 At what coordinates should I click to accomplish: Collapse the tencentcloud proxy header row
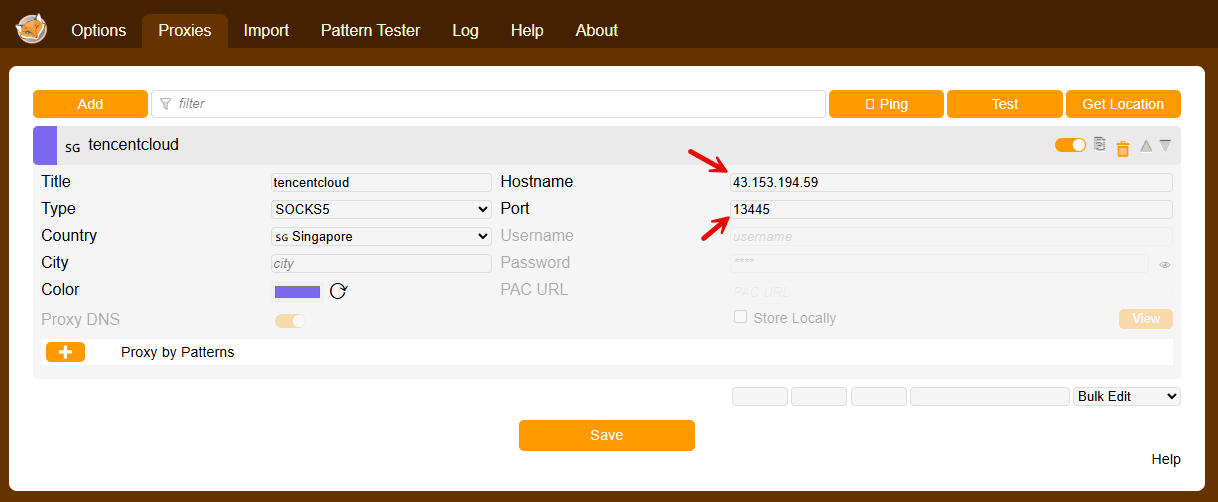pos(607,145)
